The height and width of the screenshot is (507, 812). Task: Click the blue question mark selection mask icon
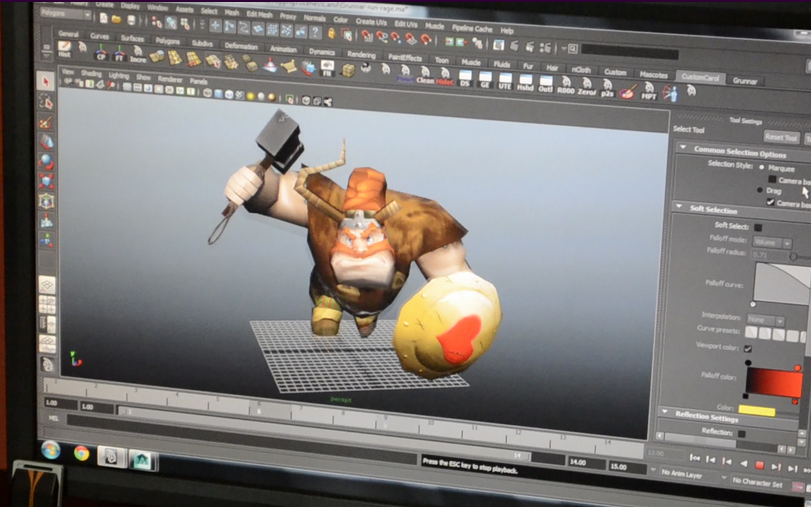(314, 32)
